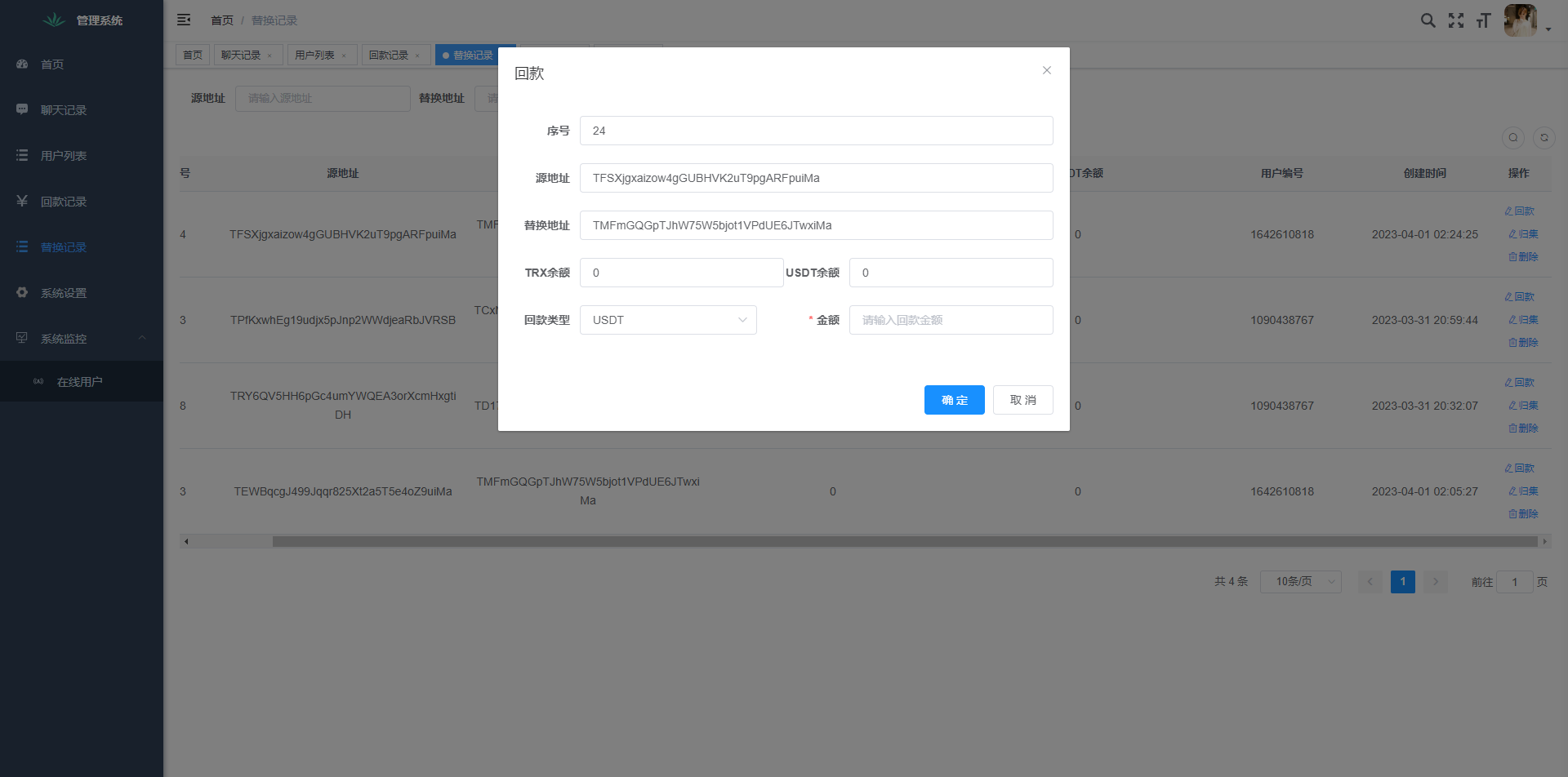This screenshot has height=777, width=1568.
Task: Click the 金额 amount input field
Action: (951, 320)
